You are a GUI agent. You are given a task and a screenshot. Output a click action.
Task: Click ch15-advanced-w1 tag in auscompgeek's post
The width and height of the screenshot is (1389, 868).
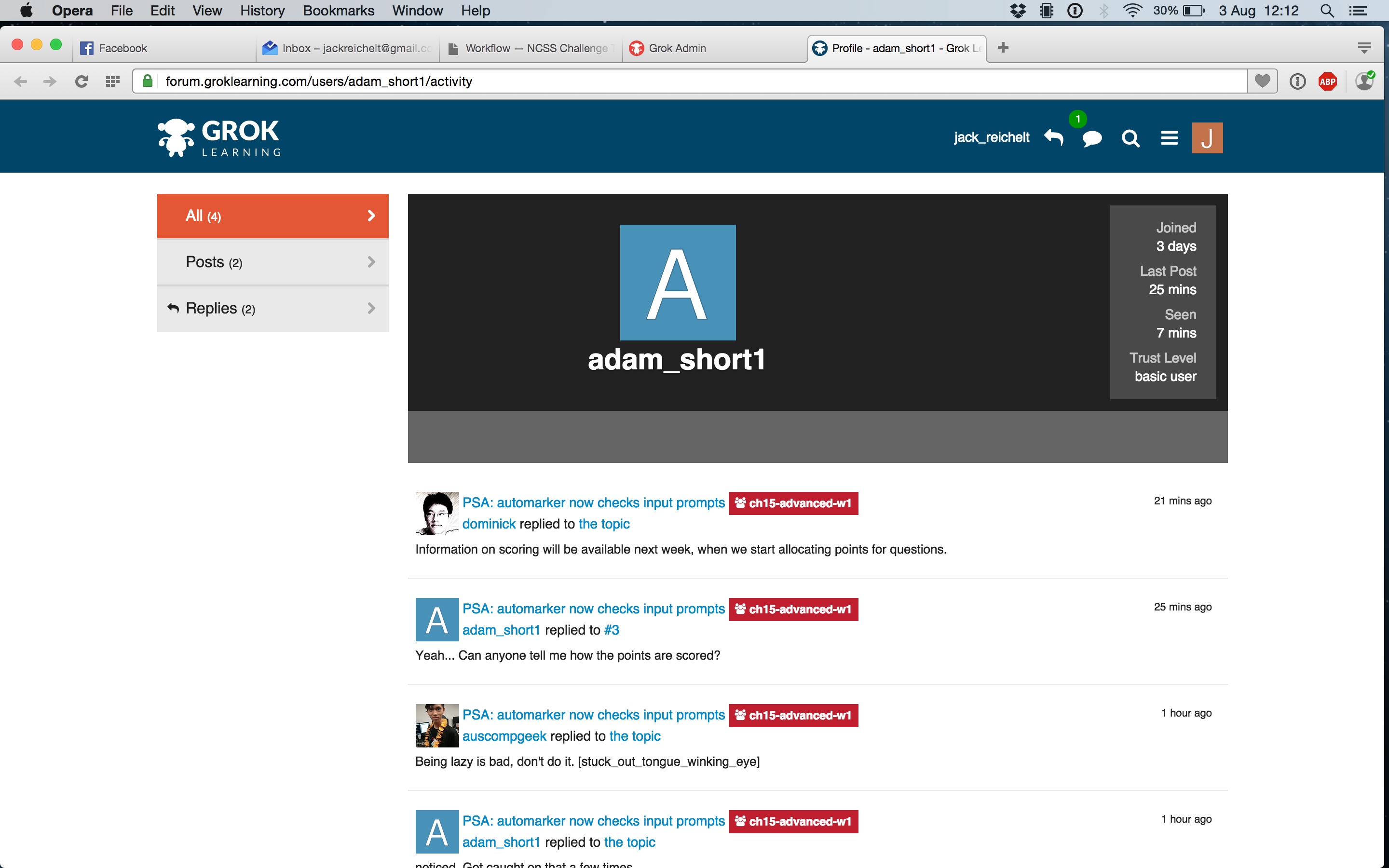(x=793, y=715)
